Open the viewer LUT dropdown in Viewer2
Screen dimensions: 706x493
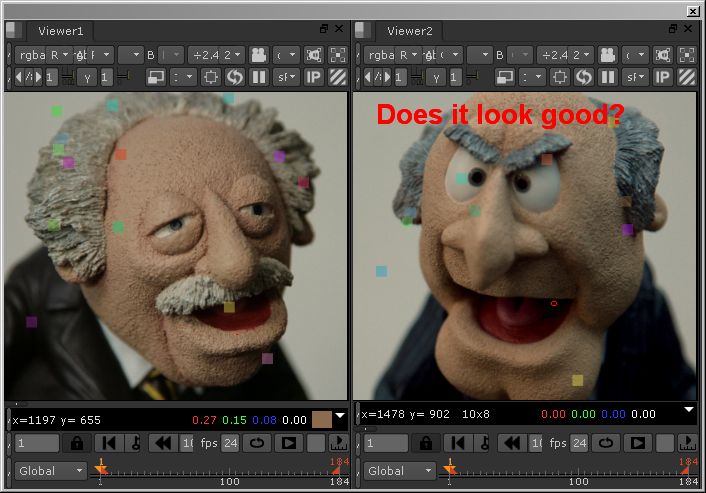635,77
